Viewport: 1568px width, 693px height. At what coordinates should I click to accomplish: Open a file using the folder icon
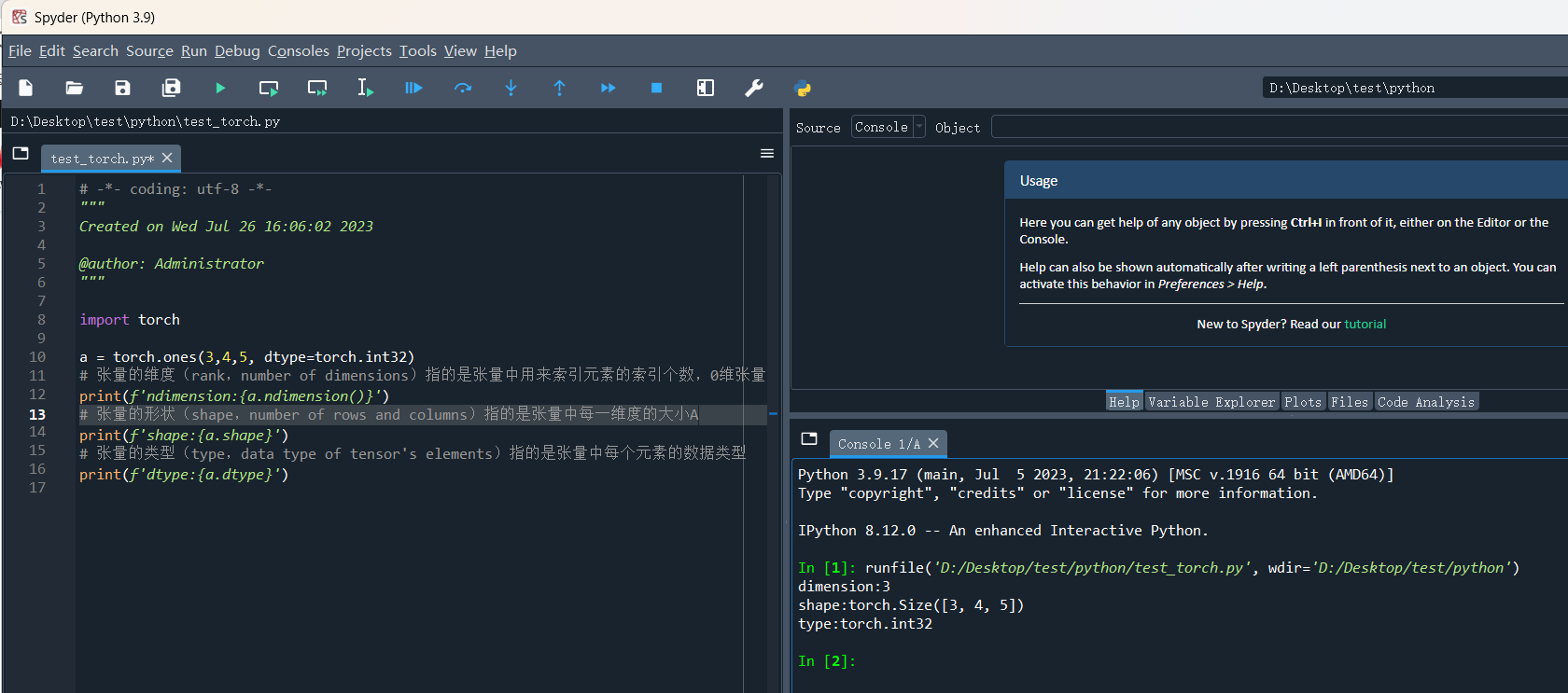(75, 88)
